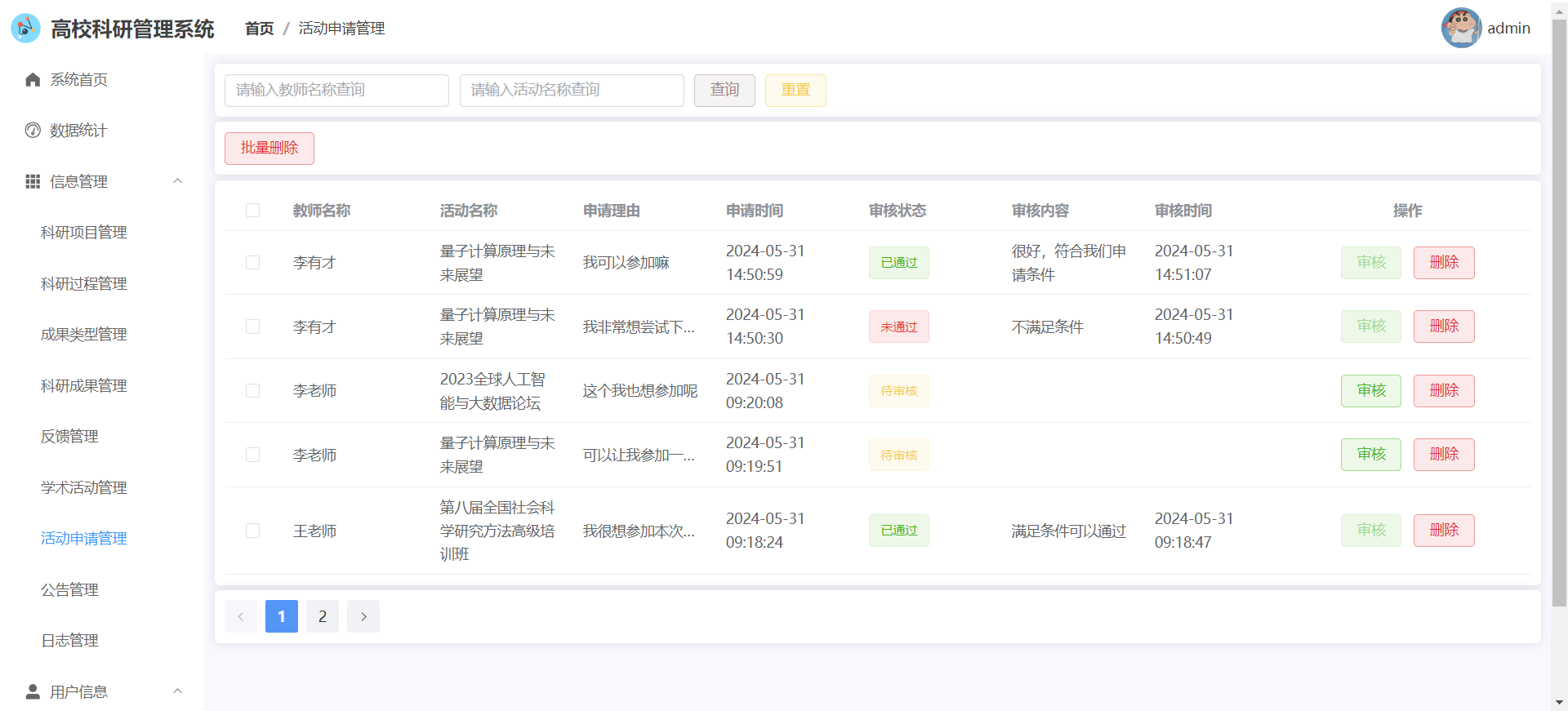
Task: Click 审核 for the 未通过 row
Action: tap(1371, 326)
